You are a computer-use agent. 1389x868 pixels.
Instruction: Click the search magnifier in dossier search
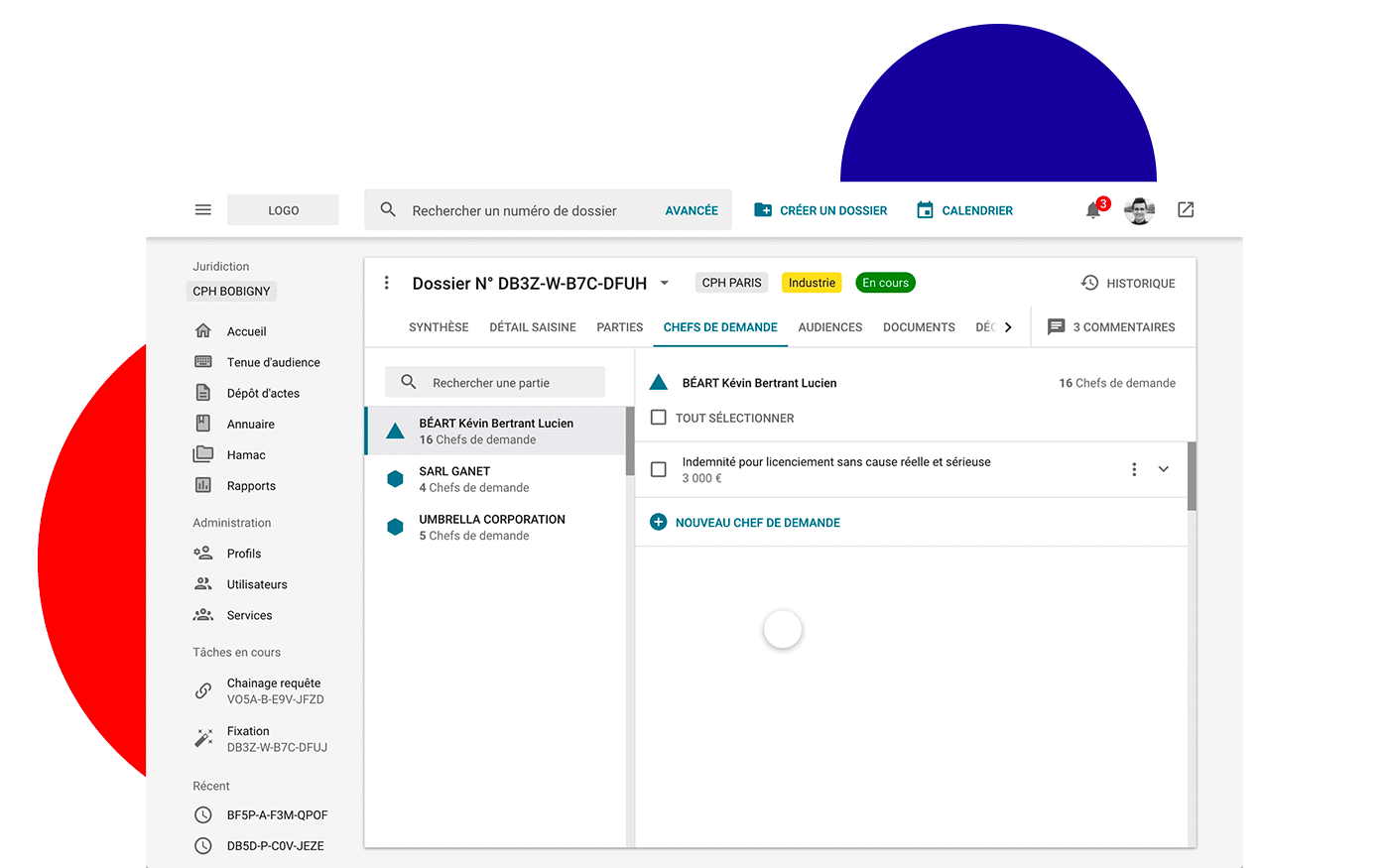[388, 210]
